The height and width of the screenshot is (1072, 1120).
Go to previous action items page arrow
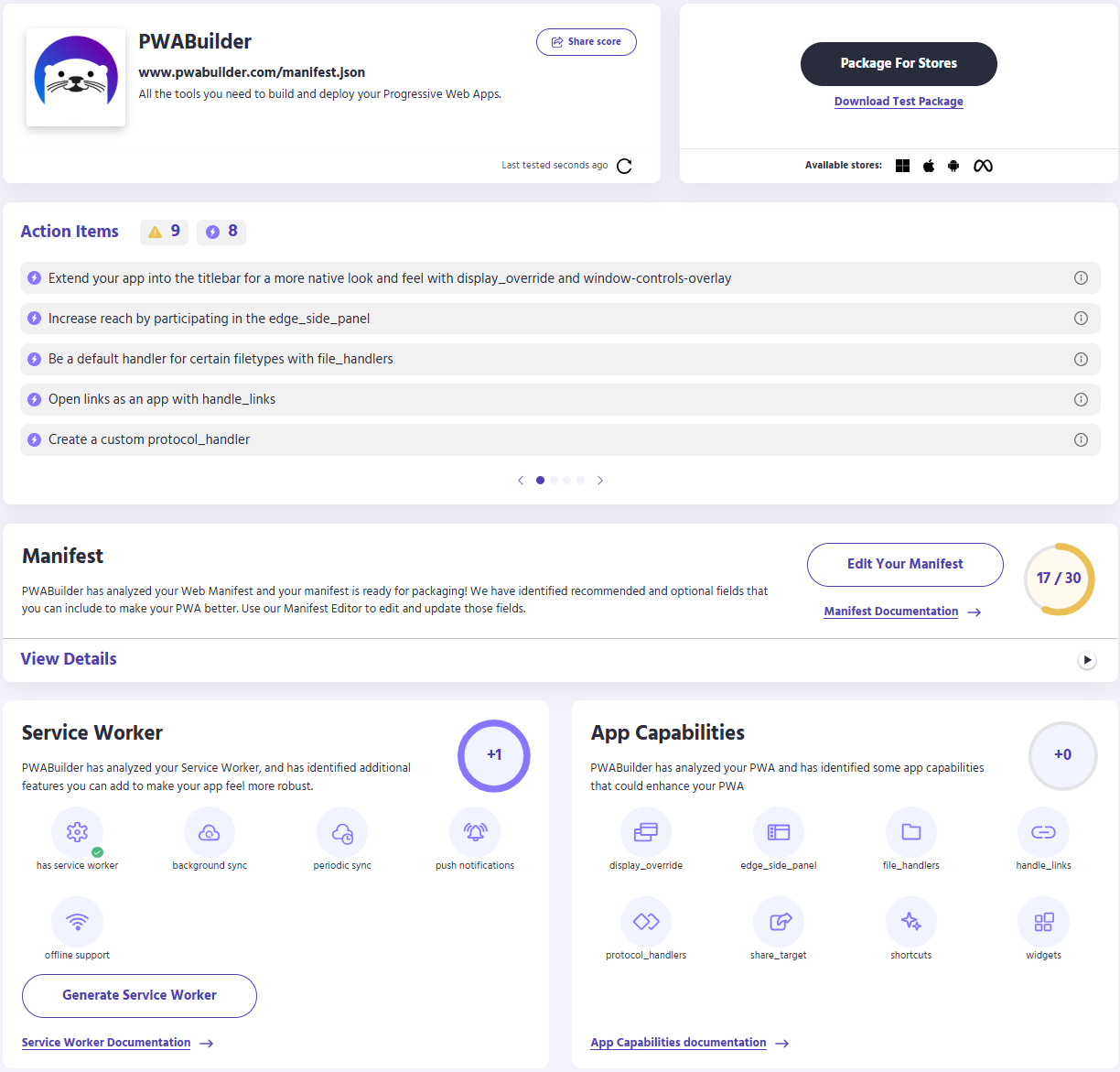click(x=521, y=481)
